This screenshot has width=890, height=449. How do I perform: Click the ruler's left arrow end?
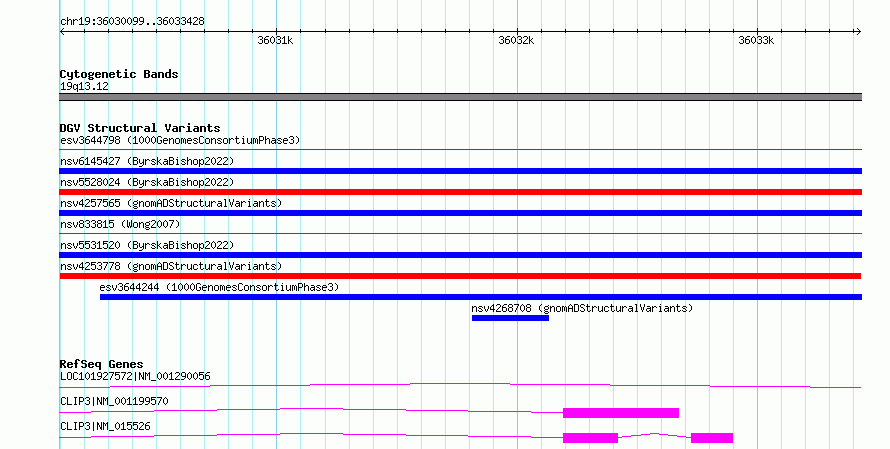tap(62, 32)
